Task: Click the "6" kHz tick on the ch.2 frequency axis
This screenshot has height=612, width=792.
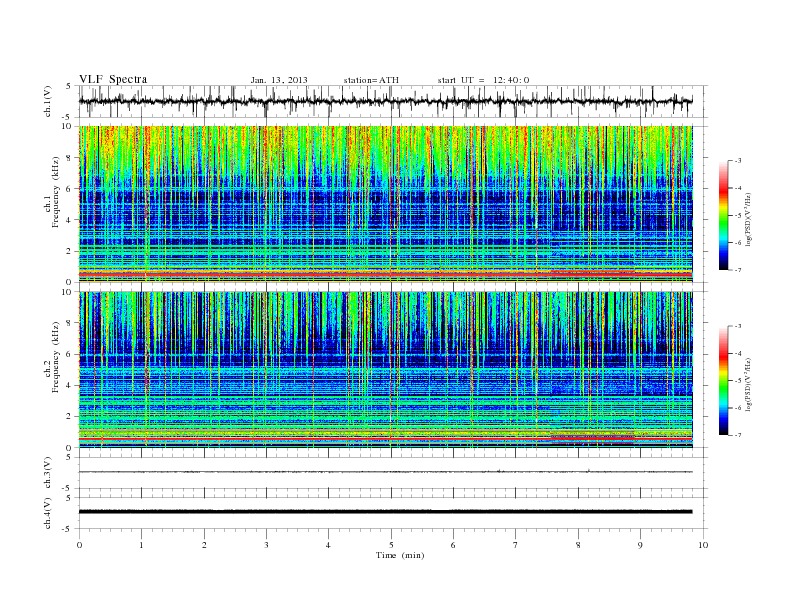Action: click(70, 354)
